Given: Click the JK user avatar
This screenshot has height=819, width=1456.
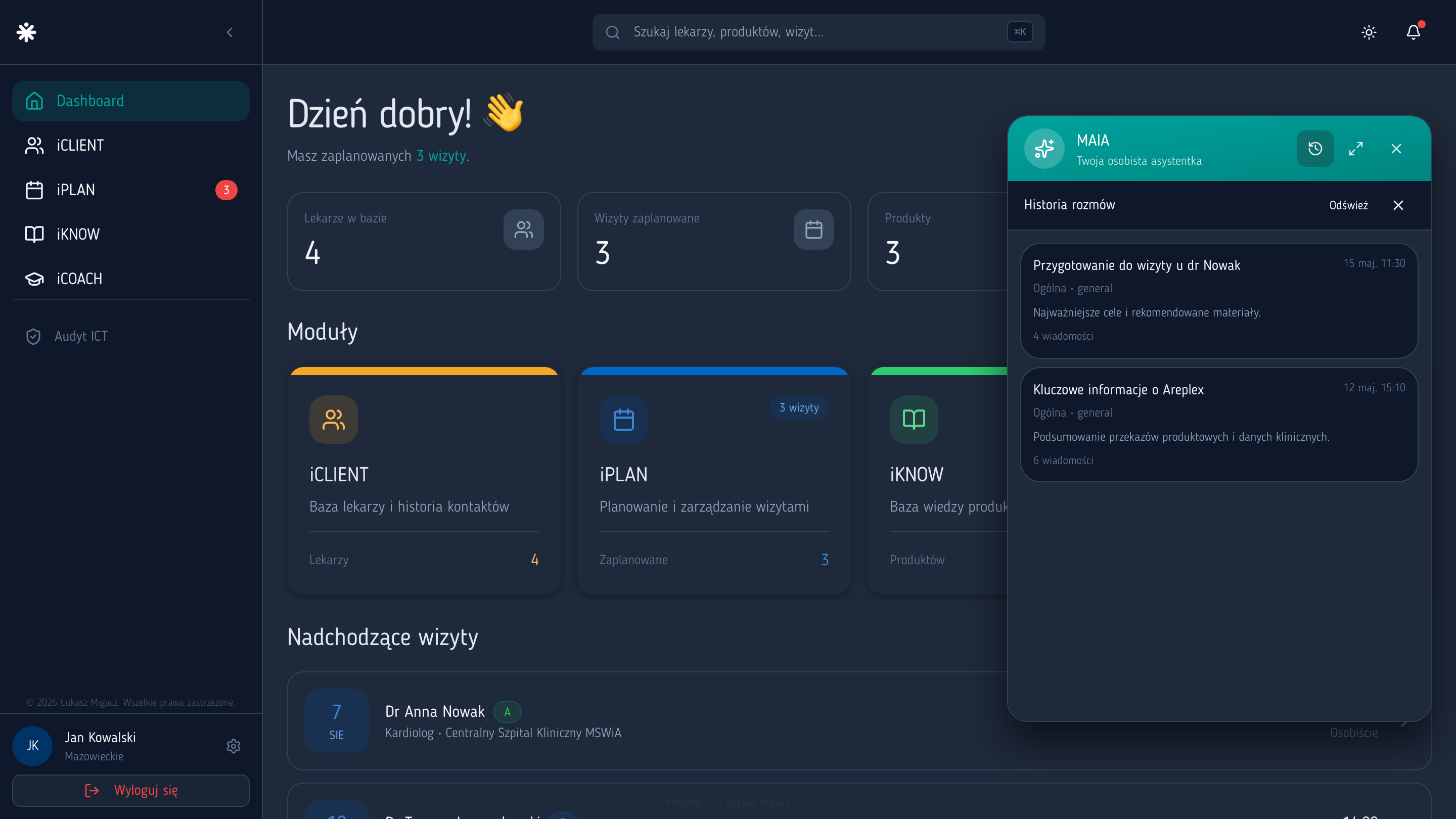Looking at the screenshot, I should (32, 746).
